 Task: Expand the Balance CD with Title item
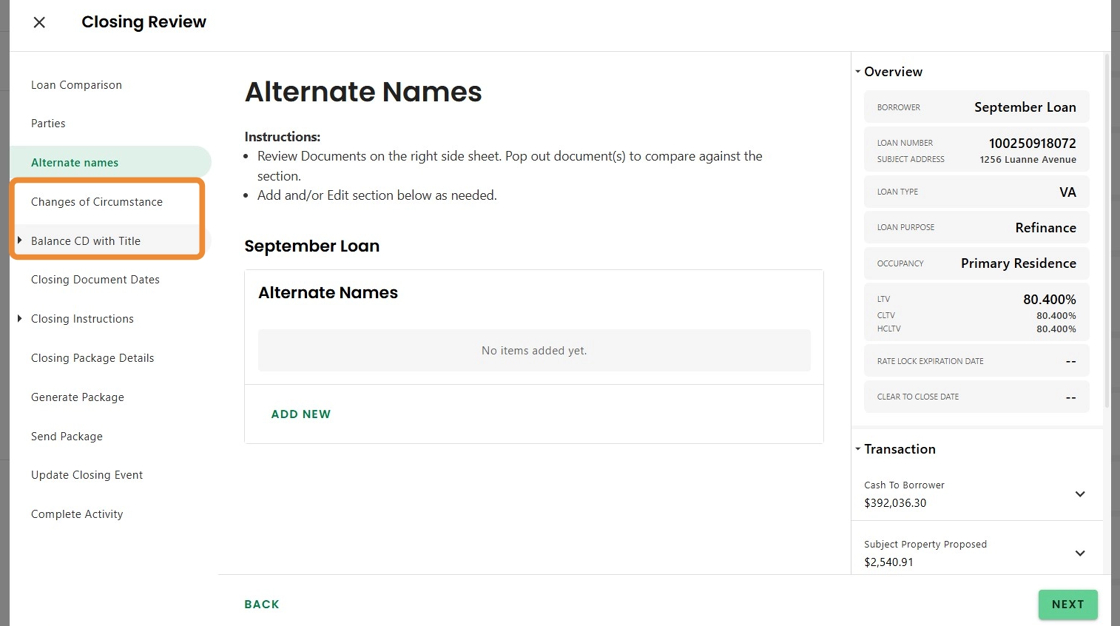pos(20,240)
